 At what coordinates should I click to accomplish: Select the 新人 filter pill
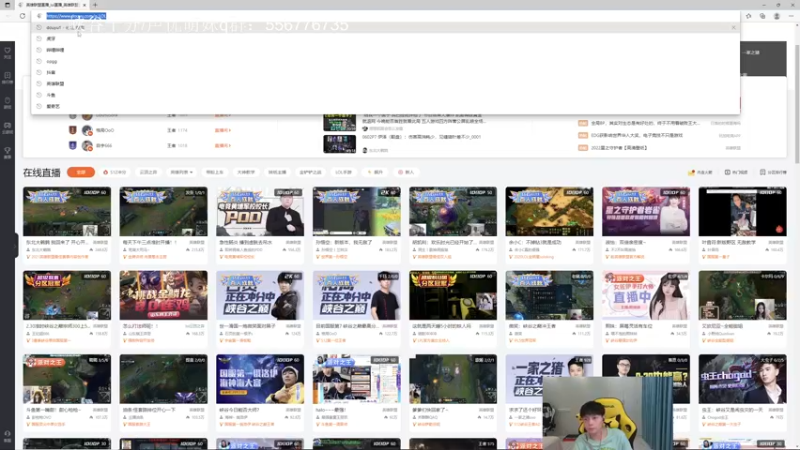point(406,172)
